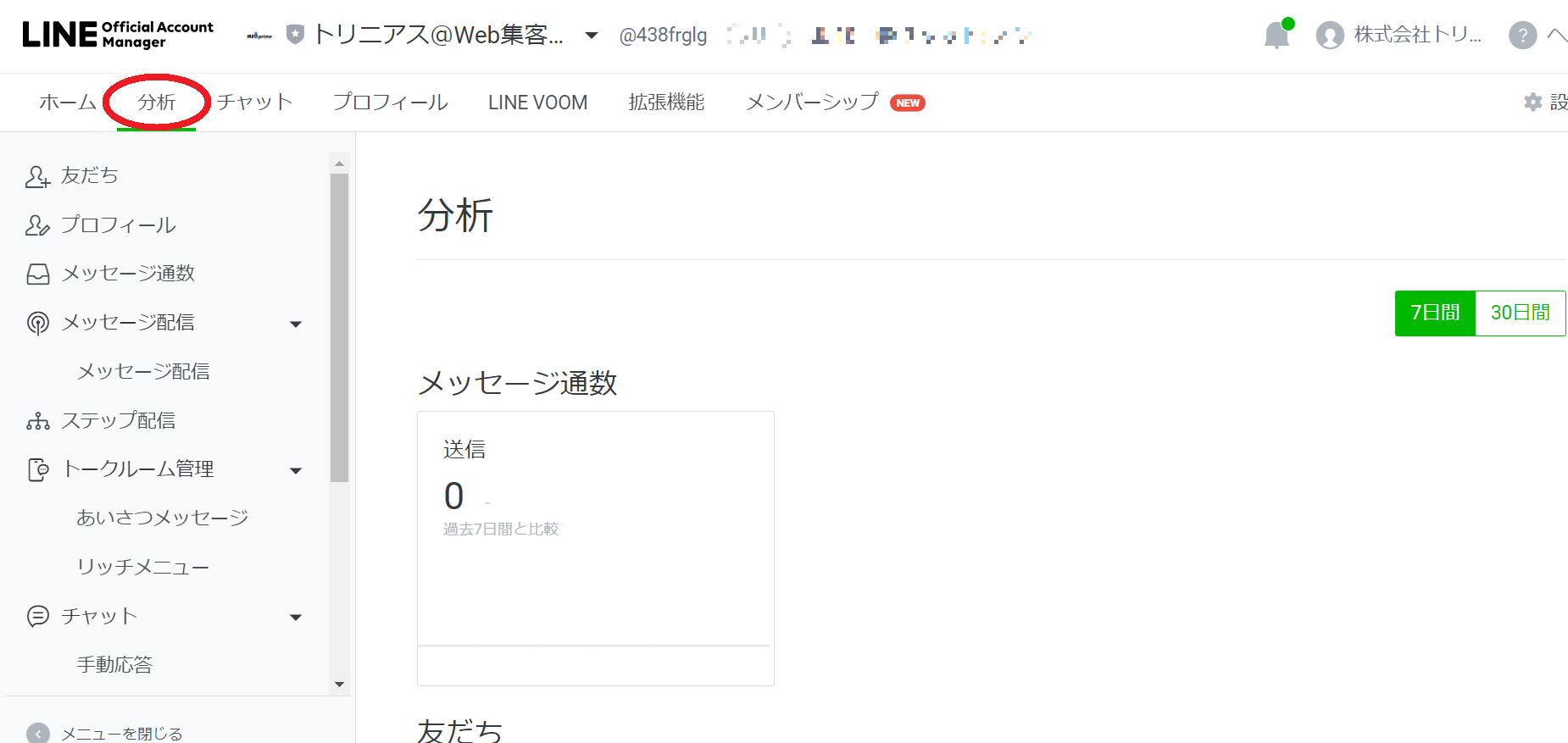This screenshot has height=743, width=1568.
Task: Open the リッチメニュー sidebar link
Action: [142, 567]
